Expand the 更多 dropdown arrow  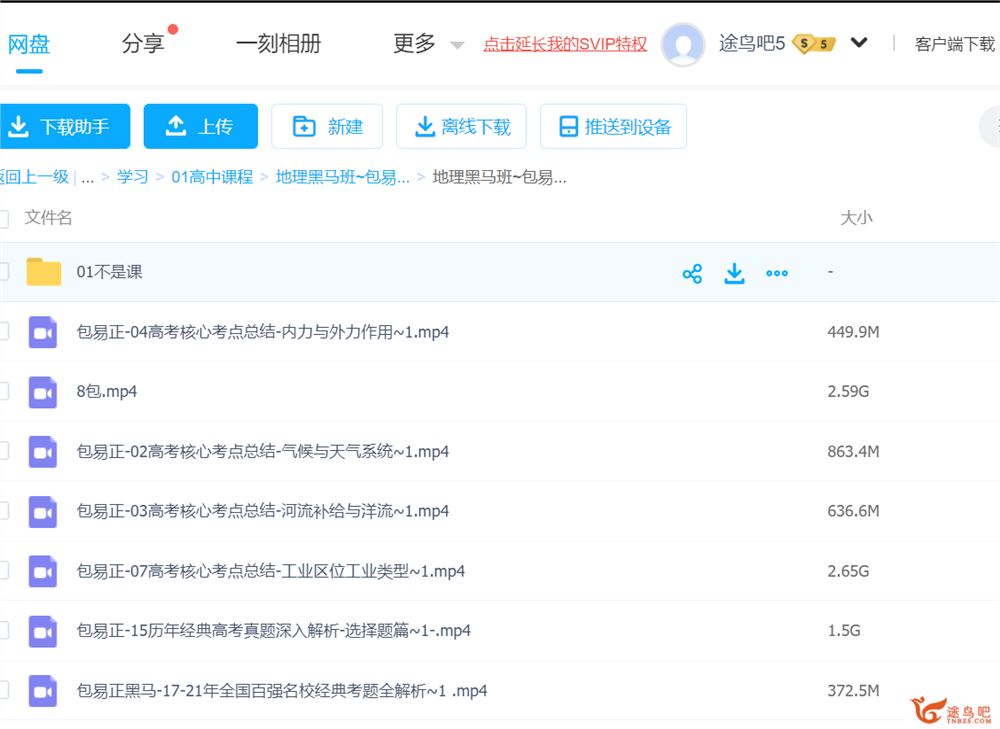457,45
